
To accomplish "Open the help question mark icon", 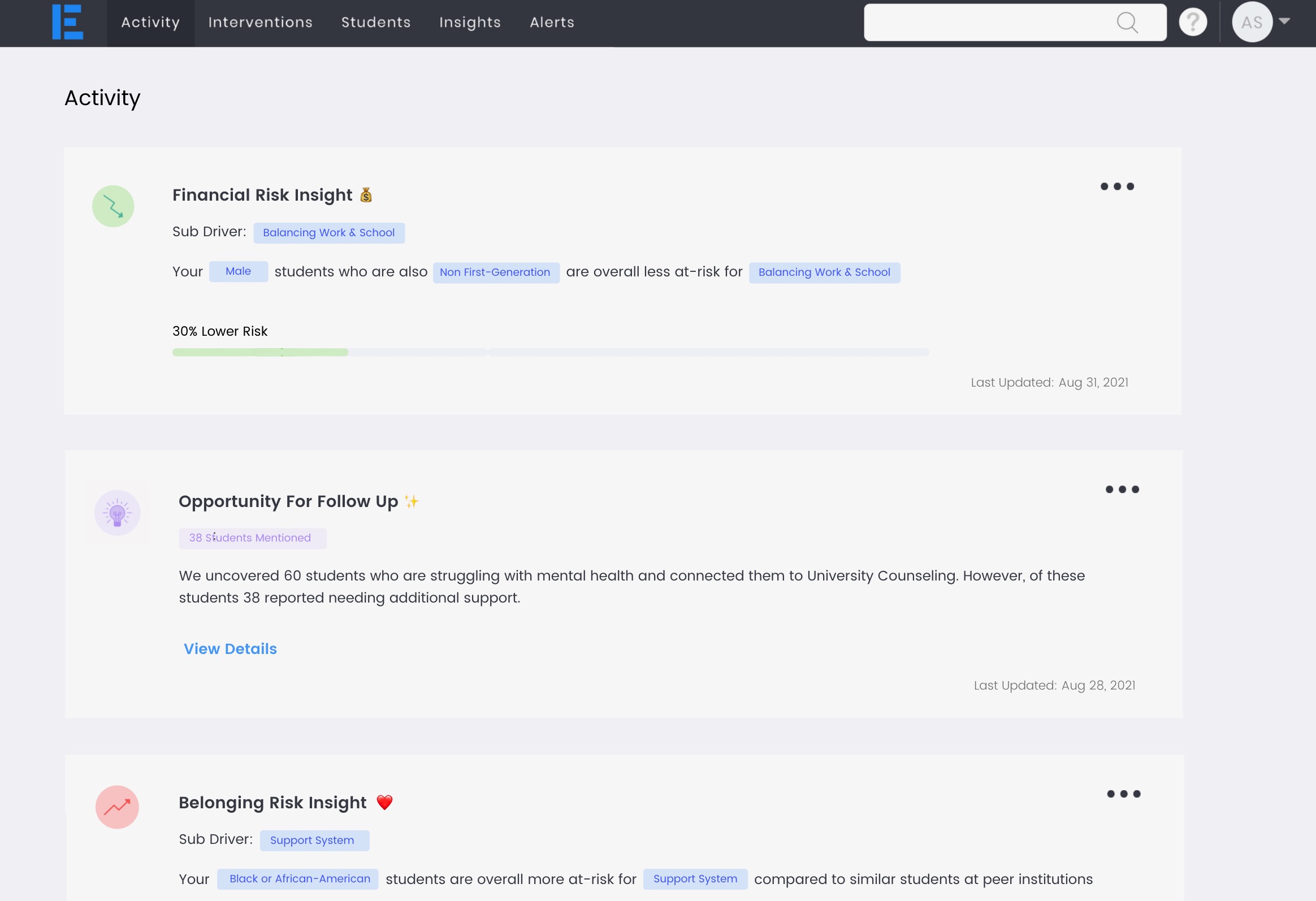I will [1193, 23].
